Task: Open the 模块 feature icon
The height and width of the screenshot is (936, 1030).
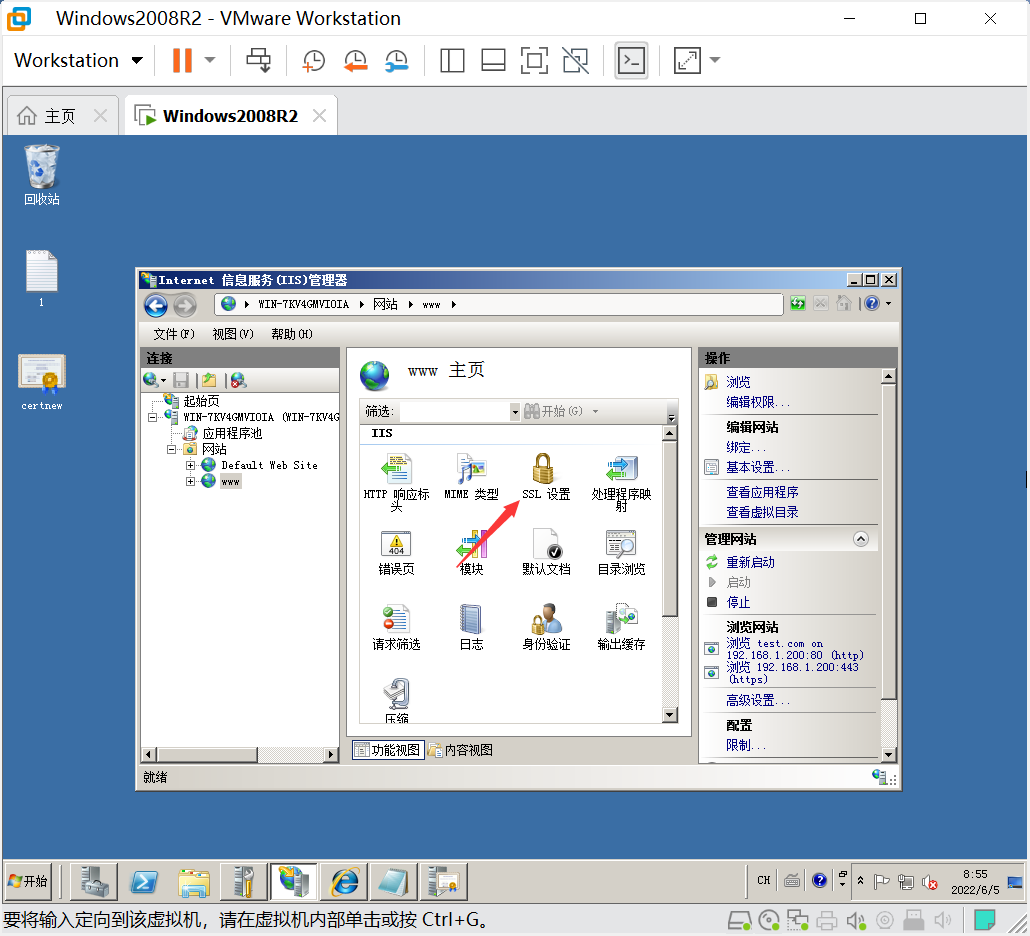Action: (472, 544)
